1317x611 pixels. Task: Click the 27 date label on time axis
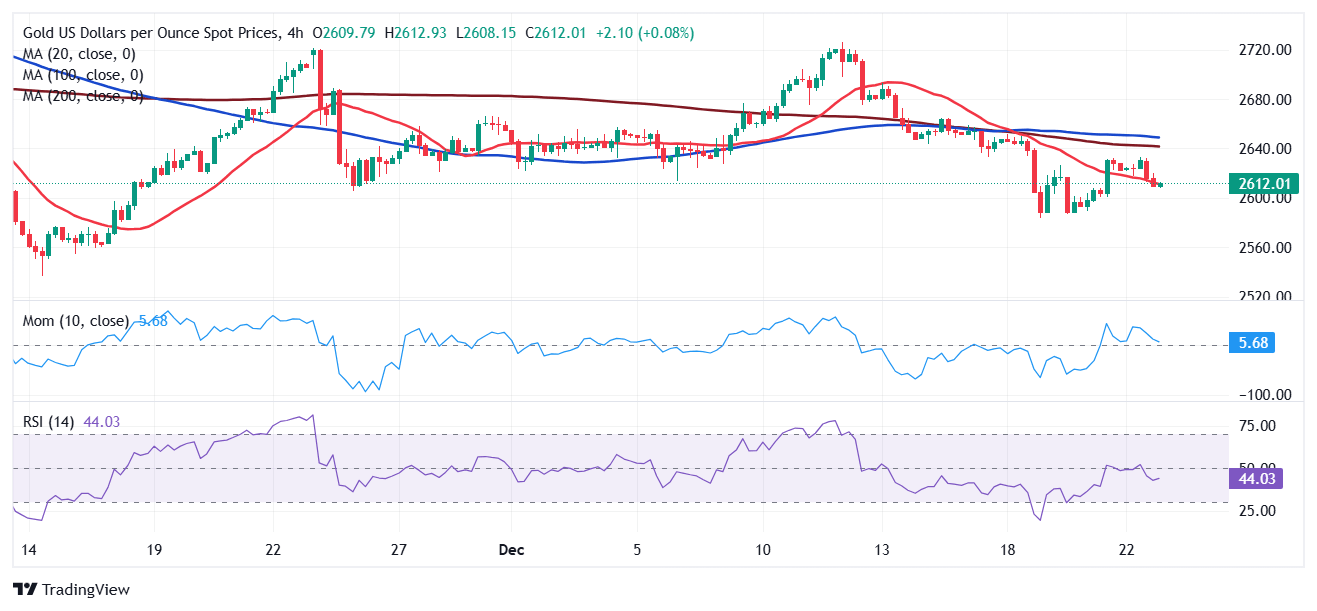398,550
